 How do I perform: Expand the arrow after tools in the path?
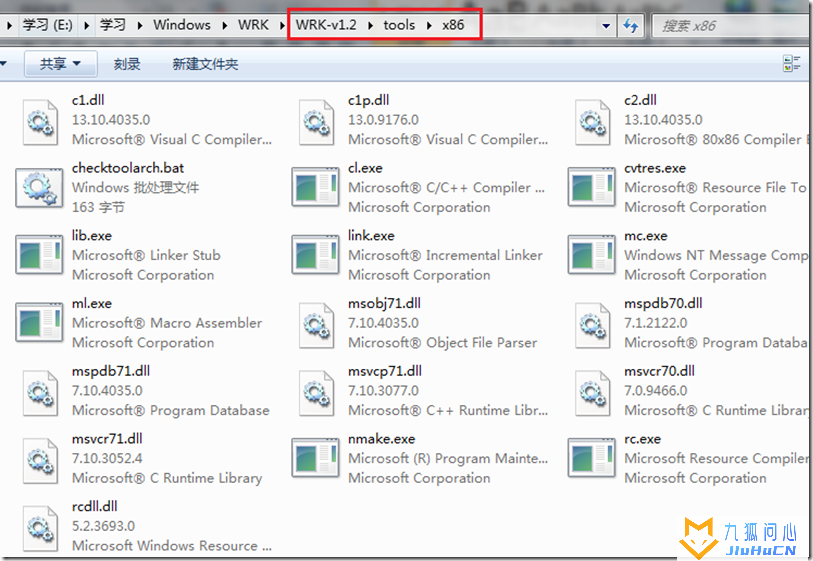[429, 25]
